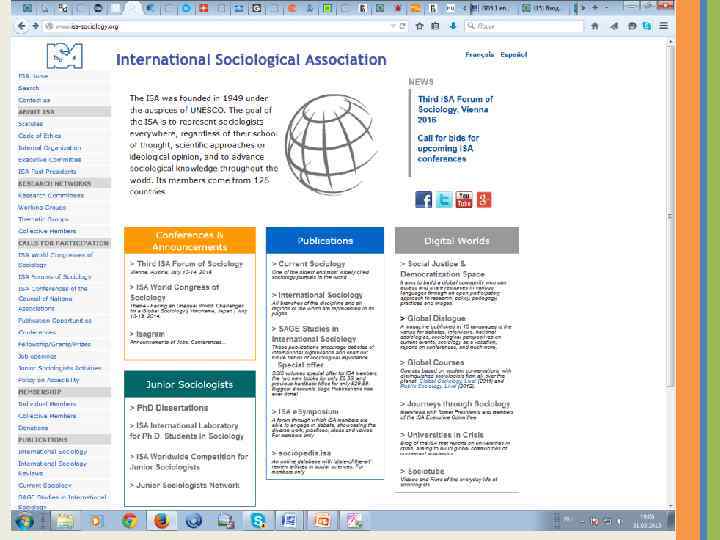Bookmark this page with the star icon
The height and width of the screenshot is (540, 720).
(x=419, y=26)
